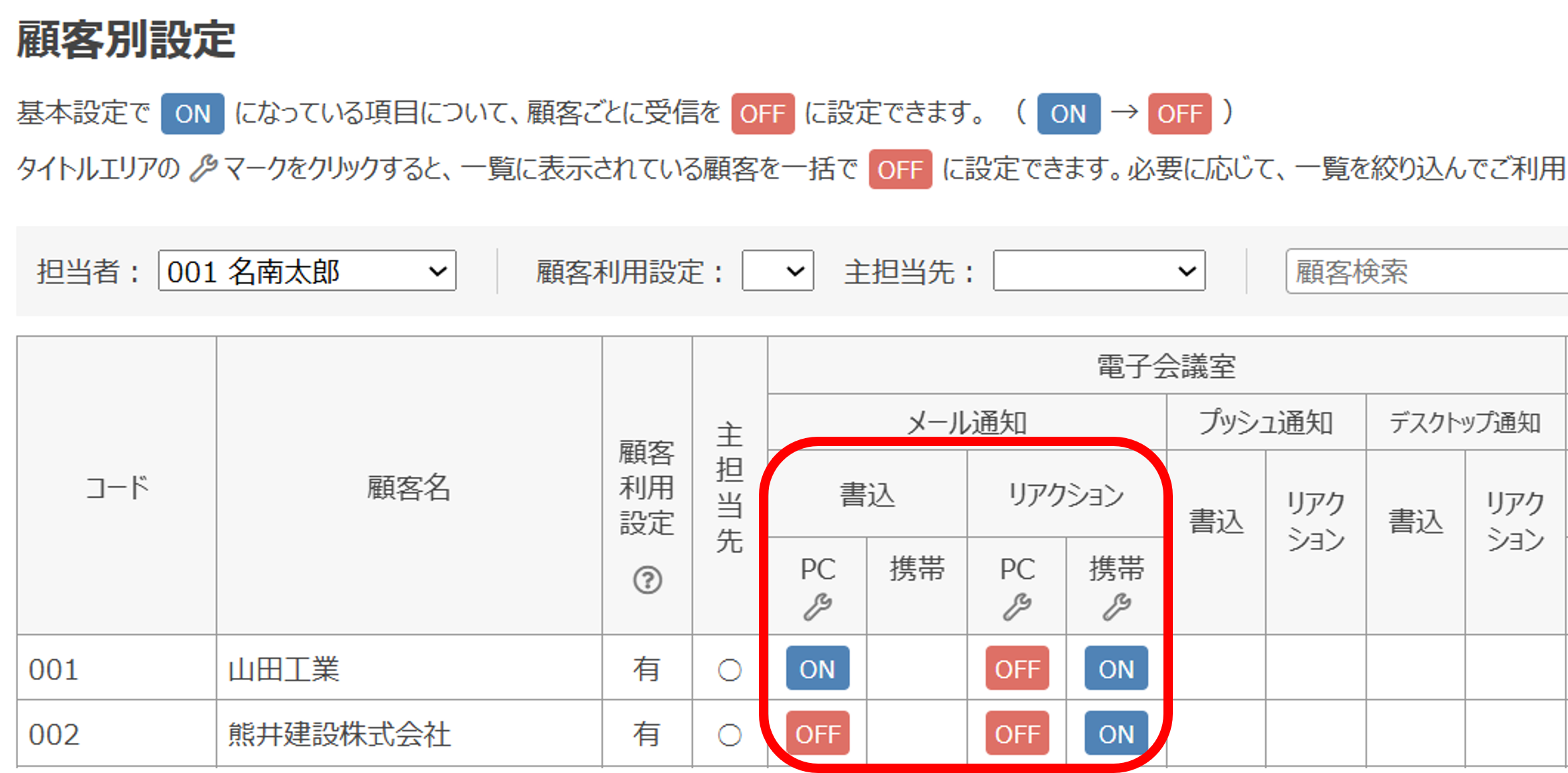
Task: Click コード column header
Action: click(117, 487)
